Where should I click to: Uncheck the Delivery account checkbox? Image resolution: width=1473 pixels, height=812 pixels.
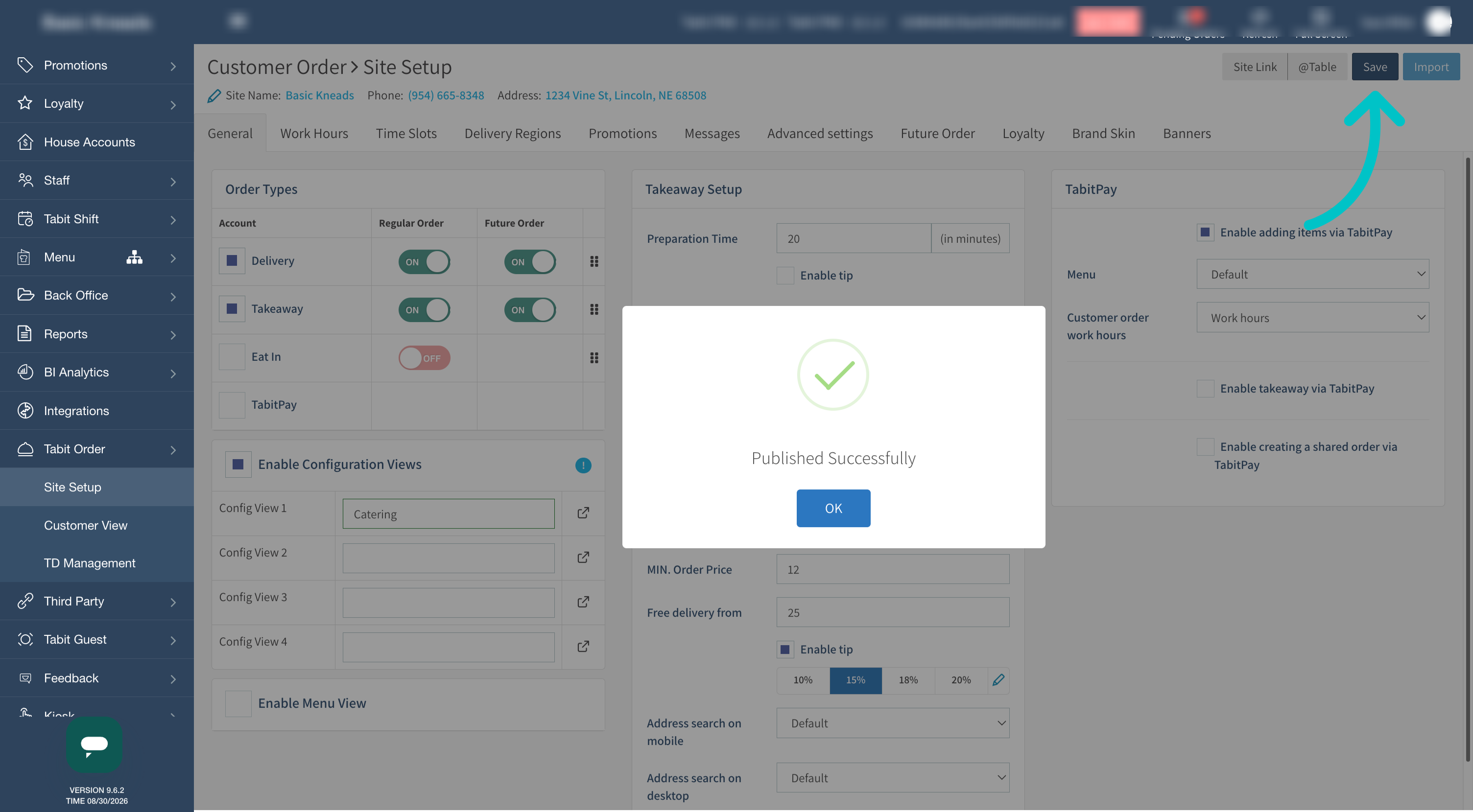(232, 260)
